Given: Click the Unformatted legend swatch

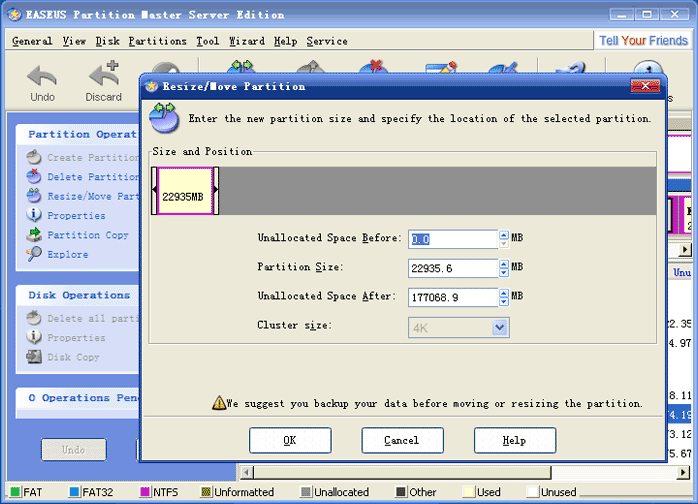Looking at the screenshot, I should 206,492.
